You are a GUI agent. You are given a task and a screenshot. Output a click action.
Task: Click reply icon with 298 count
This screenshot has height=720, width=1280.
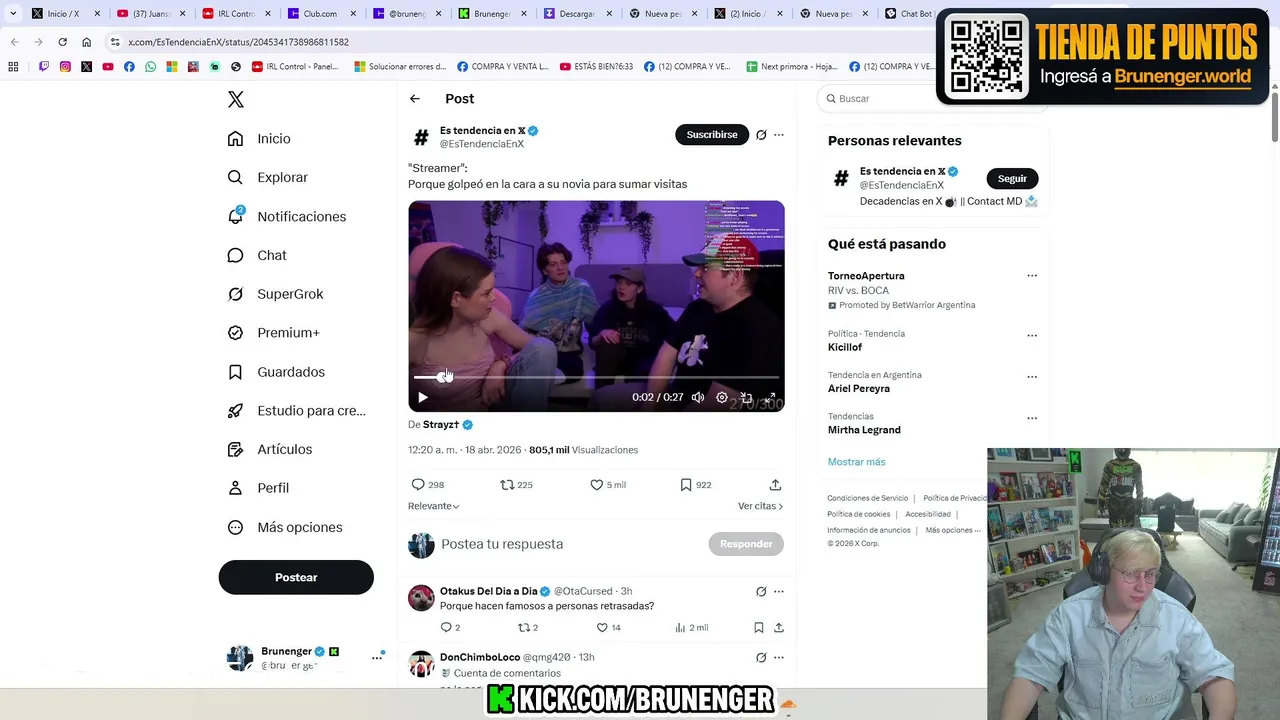point(428,485)
